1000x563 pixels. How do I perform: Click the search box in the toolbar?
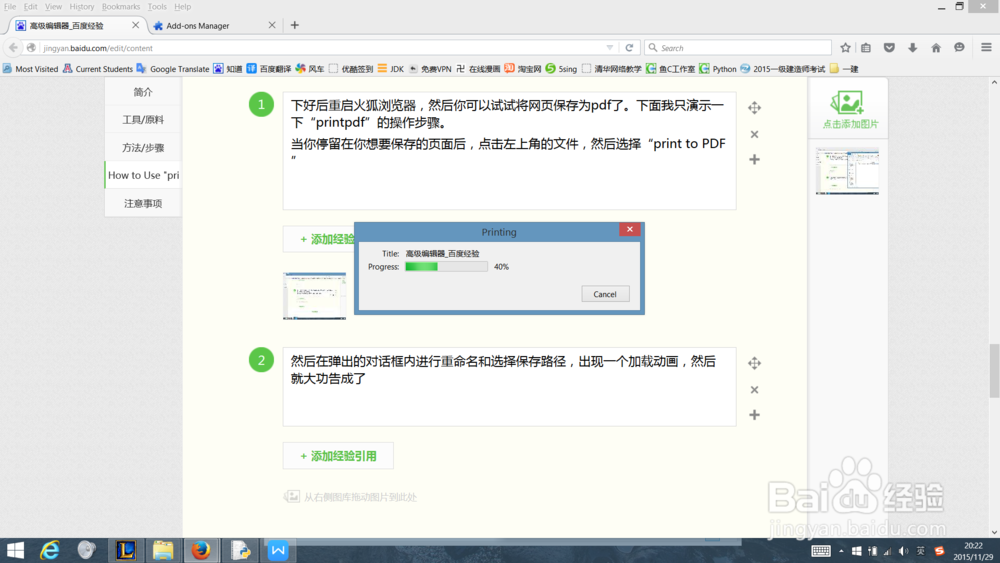[739, 48]
